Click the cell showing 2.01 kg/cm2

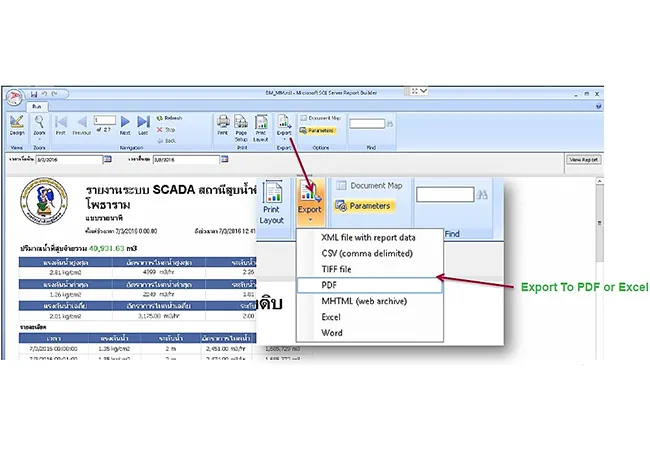click(65, 316)
